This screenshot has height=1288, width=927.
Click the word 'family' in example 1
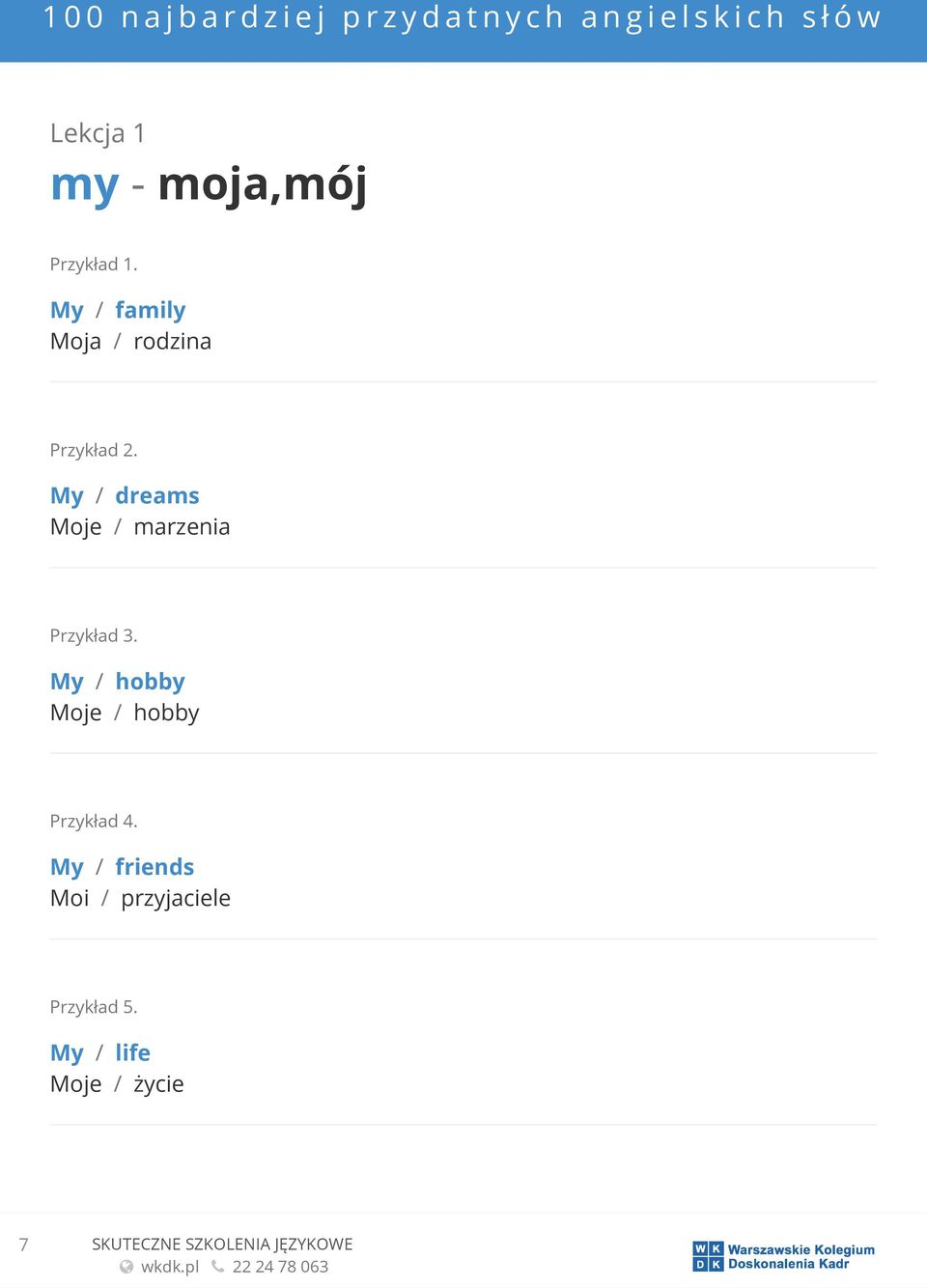coord(151,311)
